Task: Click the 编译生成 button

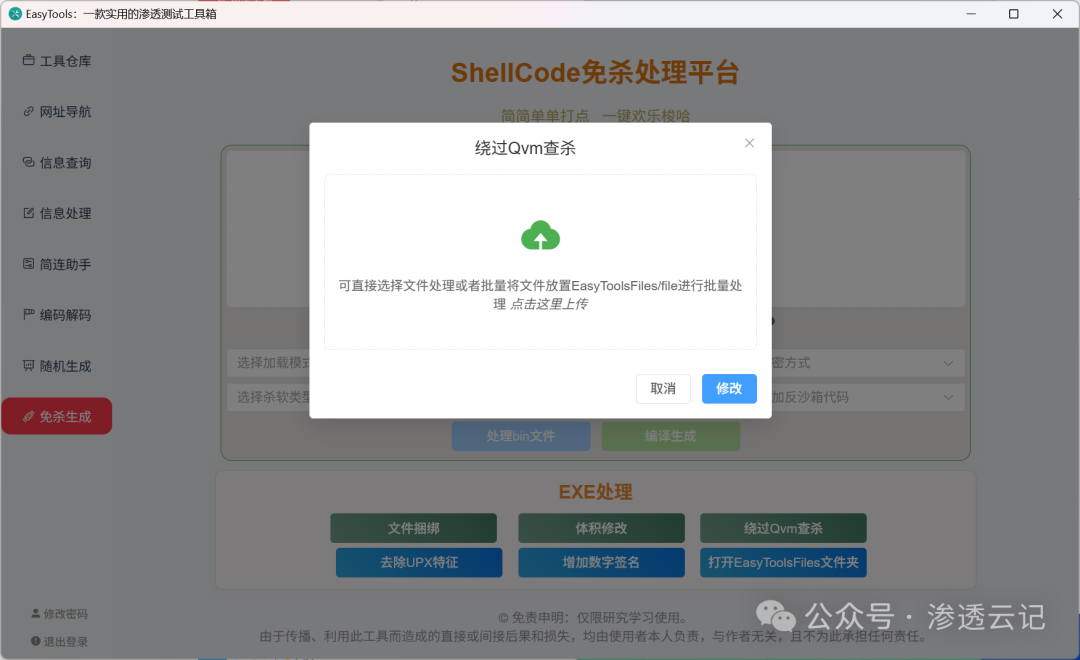Action: (671, 436)
